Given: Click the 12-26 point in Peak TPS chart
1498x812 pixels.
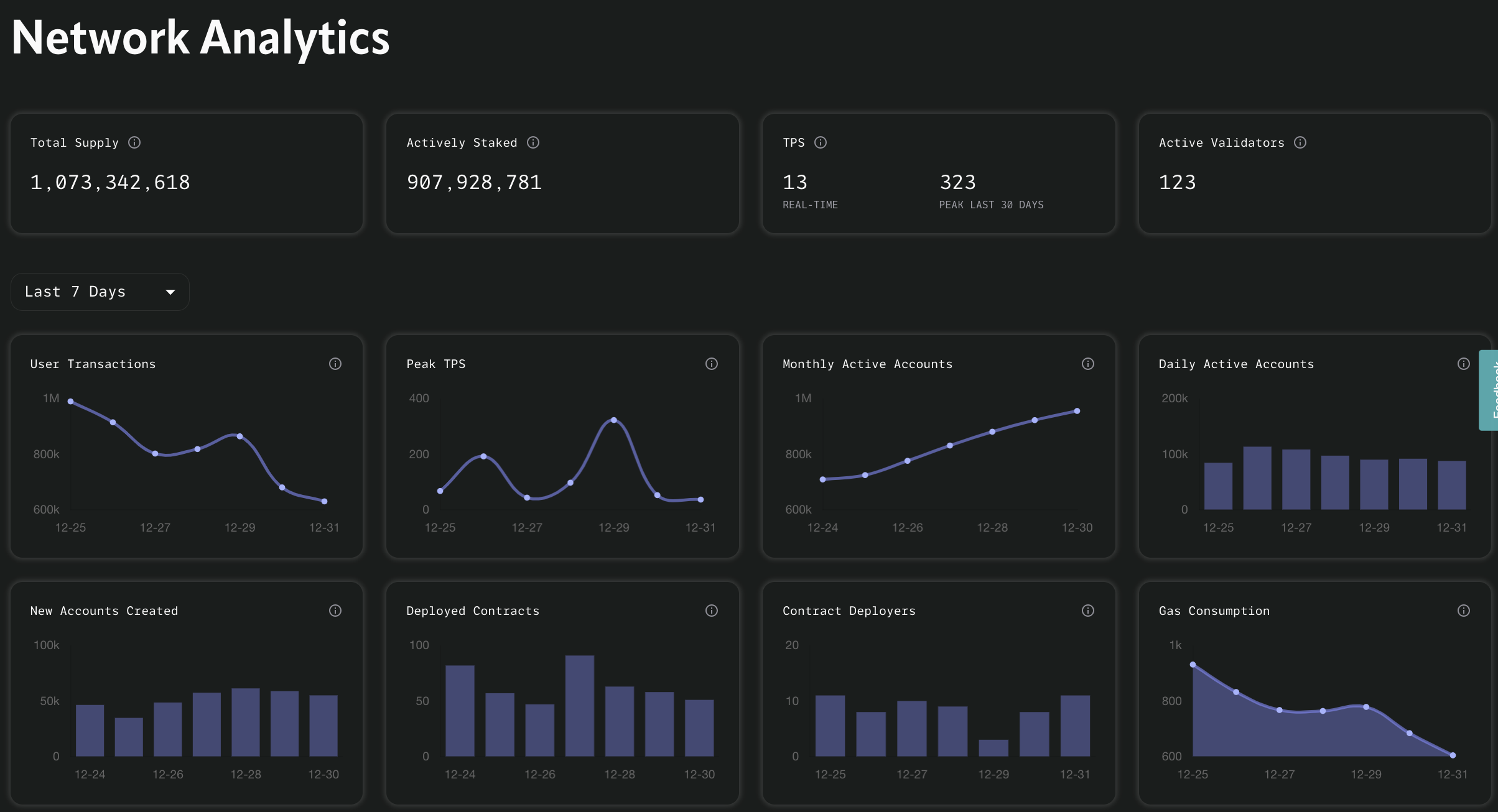Looking at the screenshot, I should pyautogui.click(x=484, y=456).
